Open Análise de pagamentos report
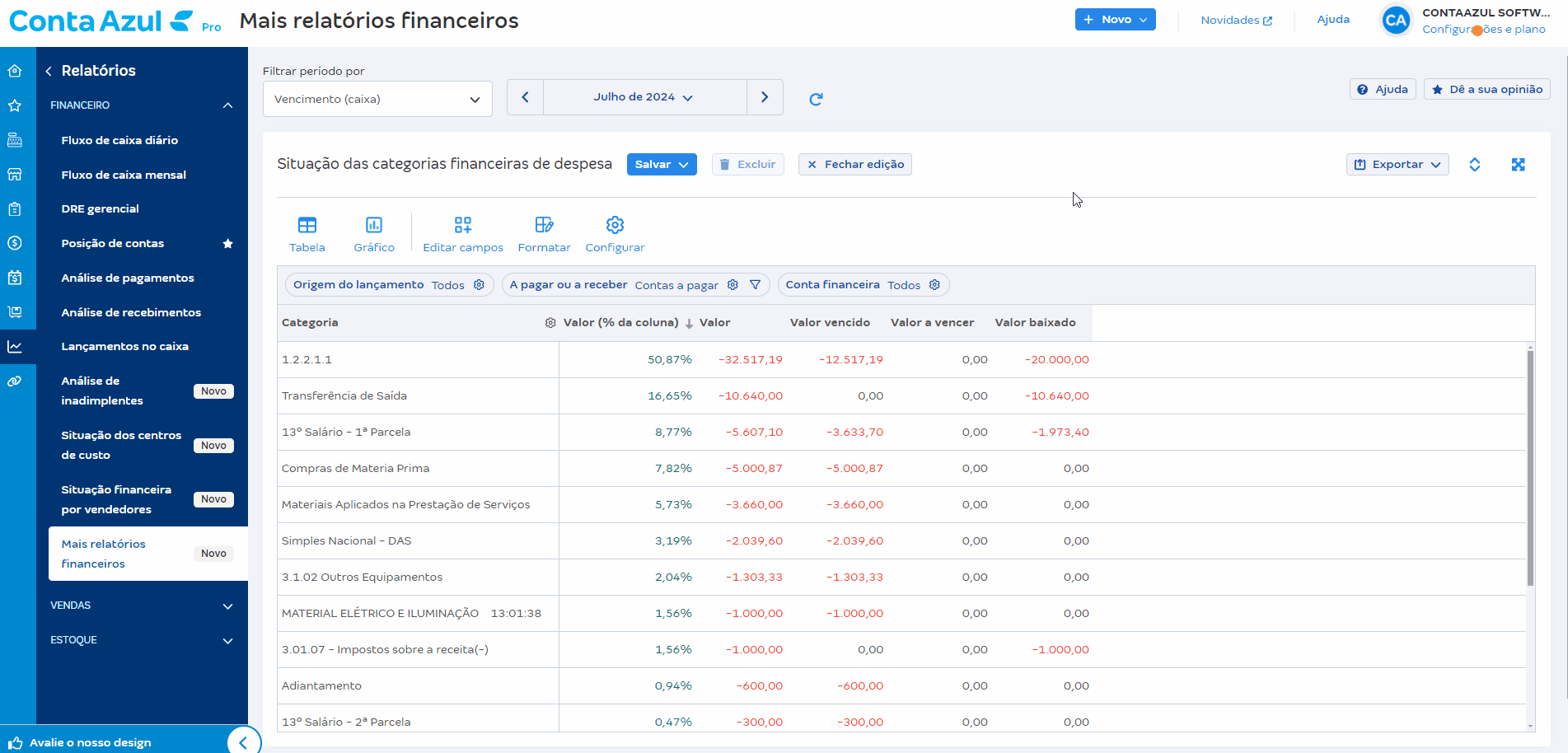1568x753 pixels. pyautogui.click(x=128, y=278)
